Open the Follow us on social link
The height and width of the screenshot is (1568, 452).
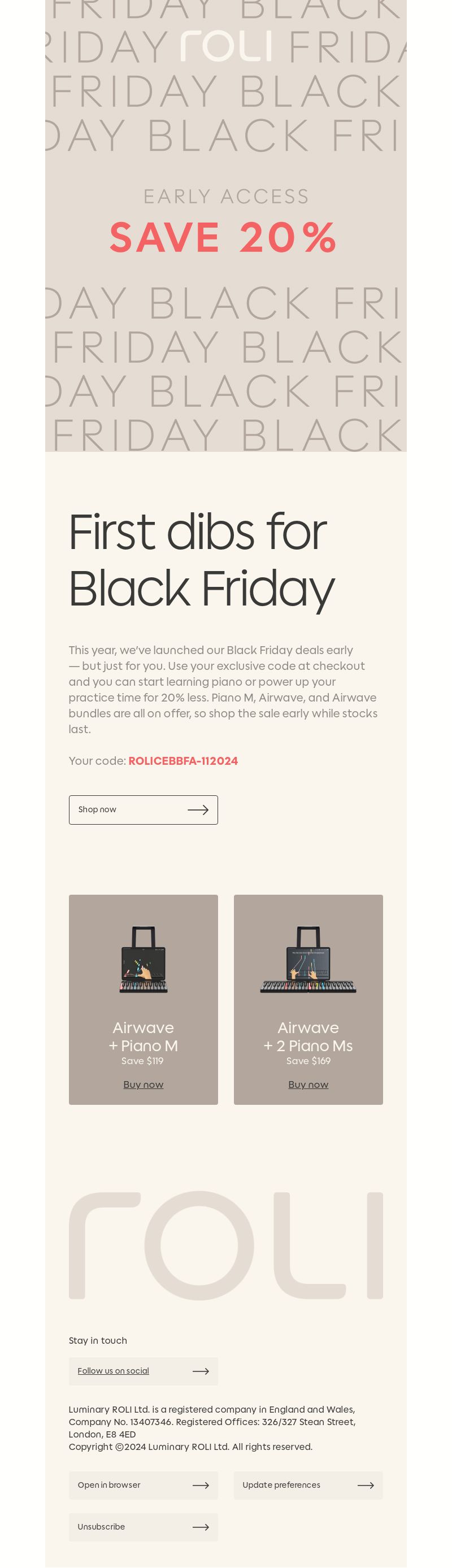pyautogui.click(x=114, y=1371)
